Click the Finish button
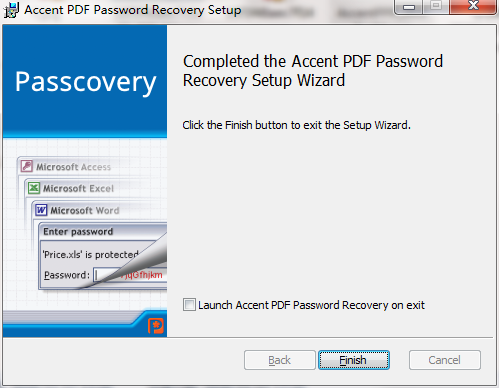The width and height of the screenshot is (499, 388). pyautogui.click(x=354, y=360)
